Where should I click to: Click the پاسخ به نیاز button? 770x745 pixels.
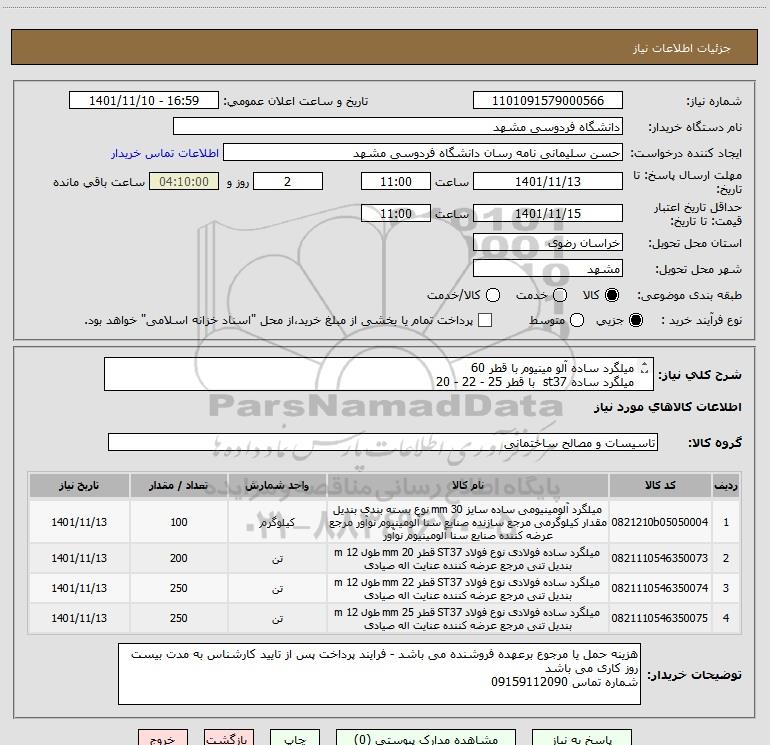(582, 738)
